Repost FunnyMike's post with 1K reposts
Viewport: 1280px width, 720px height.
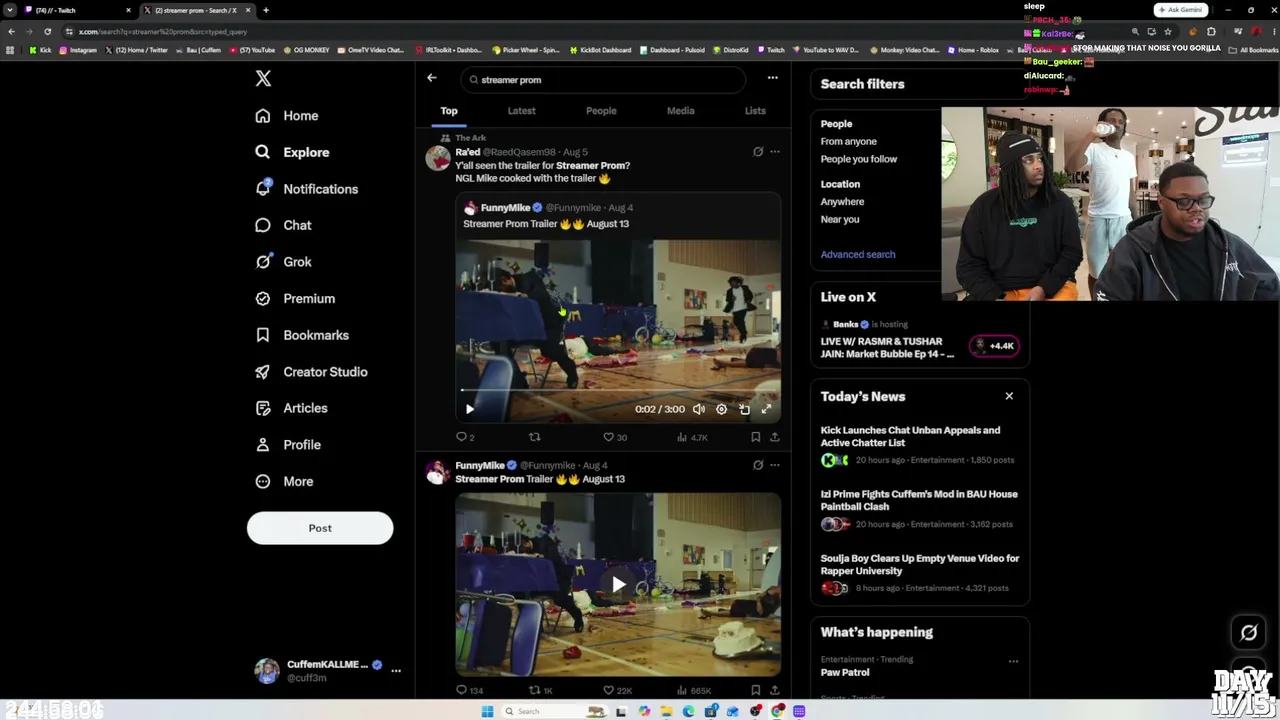coord(541,690)
